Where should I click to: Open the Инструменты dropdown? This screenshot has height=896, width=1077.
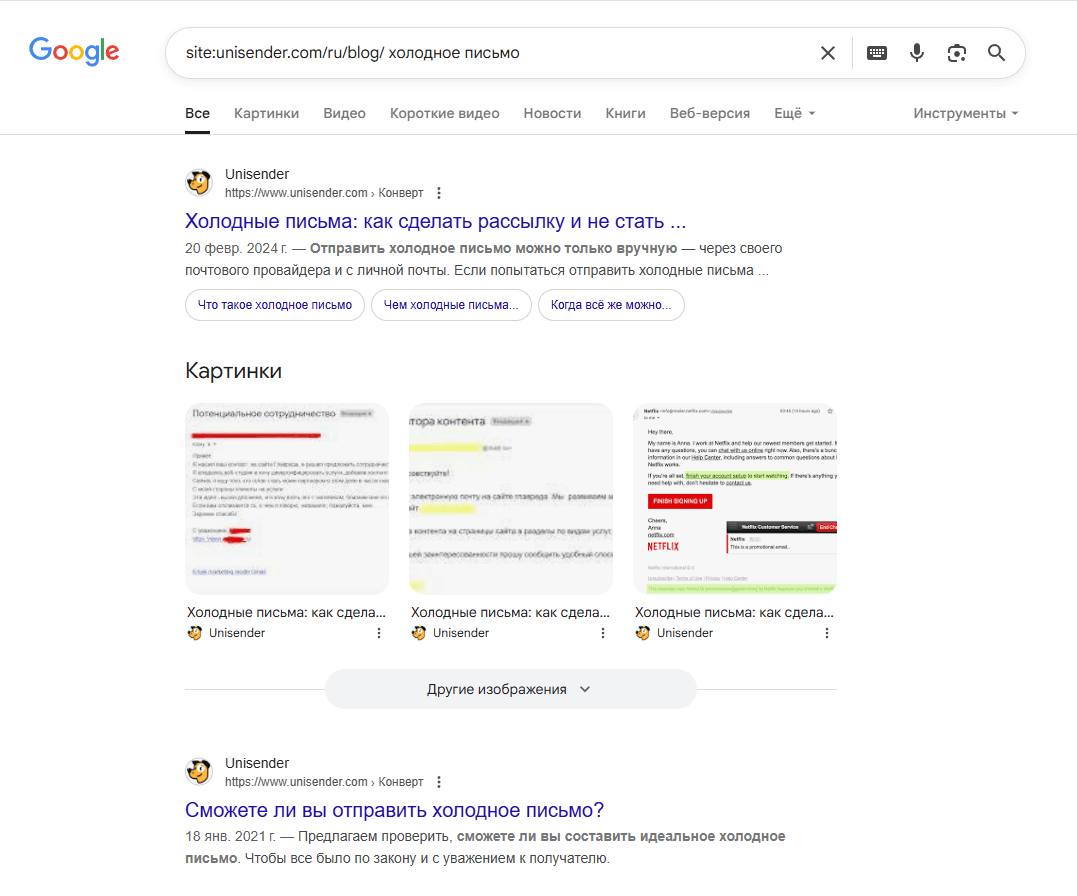click(x=965, y=113)
